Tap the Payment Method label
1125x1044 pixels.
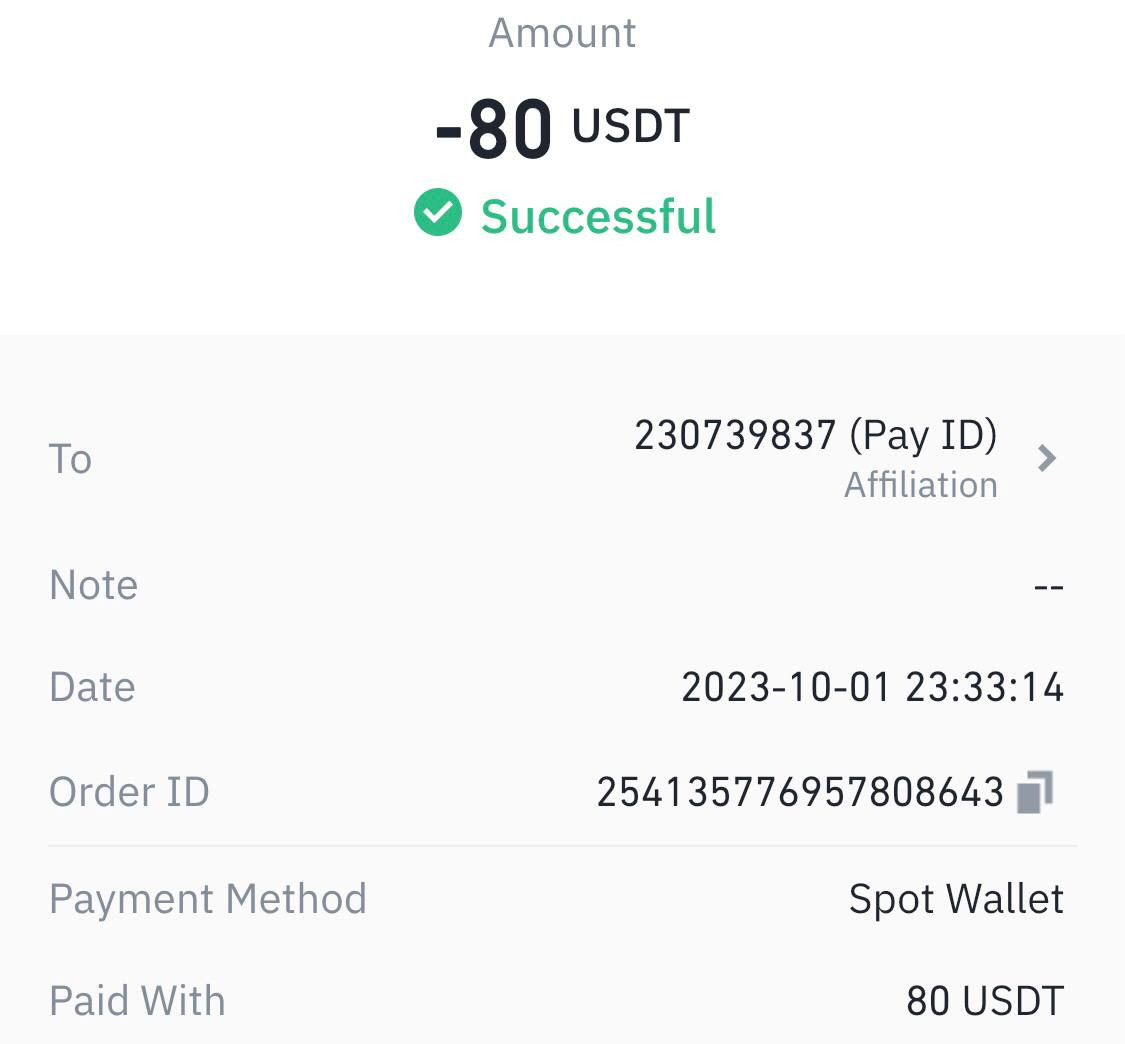pos(207,898)
